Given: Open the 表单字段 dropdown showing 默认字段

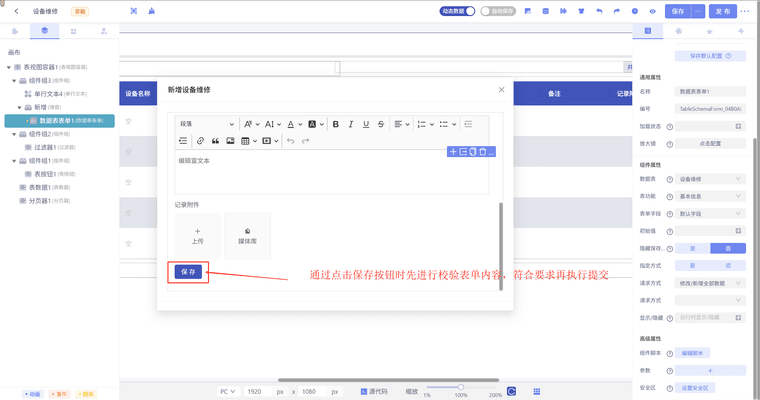Looking at the screenshot, I should tap(710, 214).
